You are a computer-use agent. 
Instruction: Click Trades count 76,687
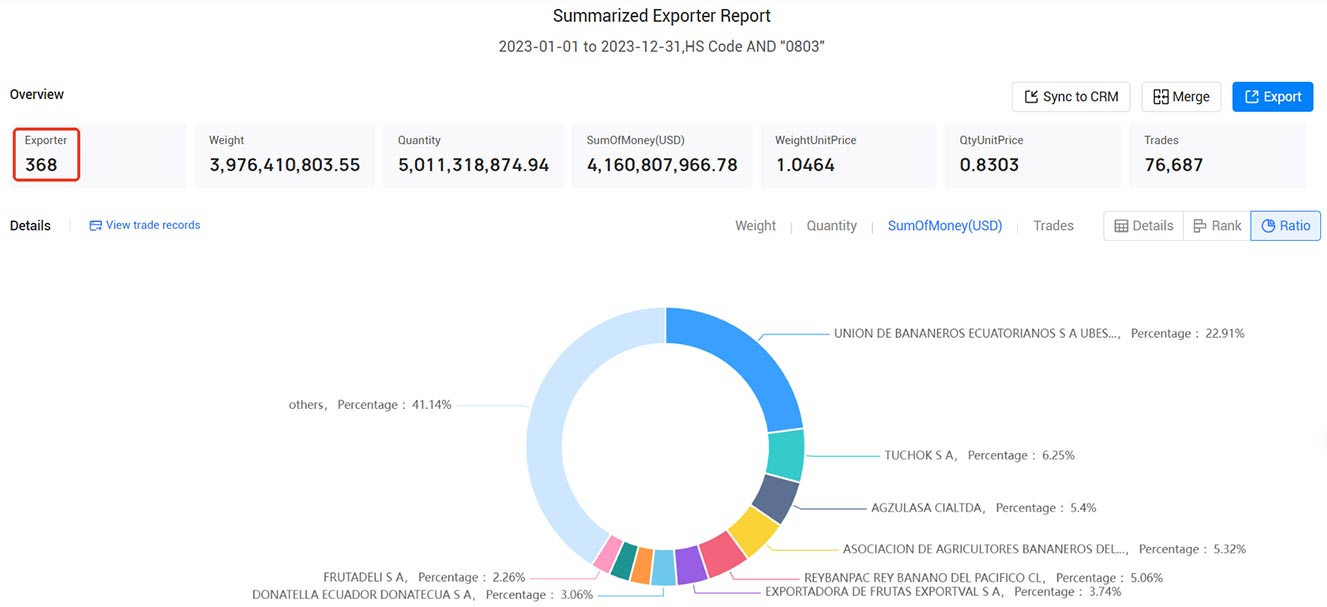click(x=1174, y=165)
